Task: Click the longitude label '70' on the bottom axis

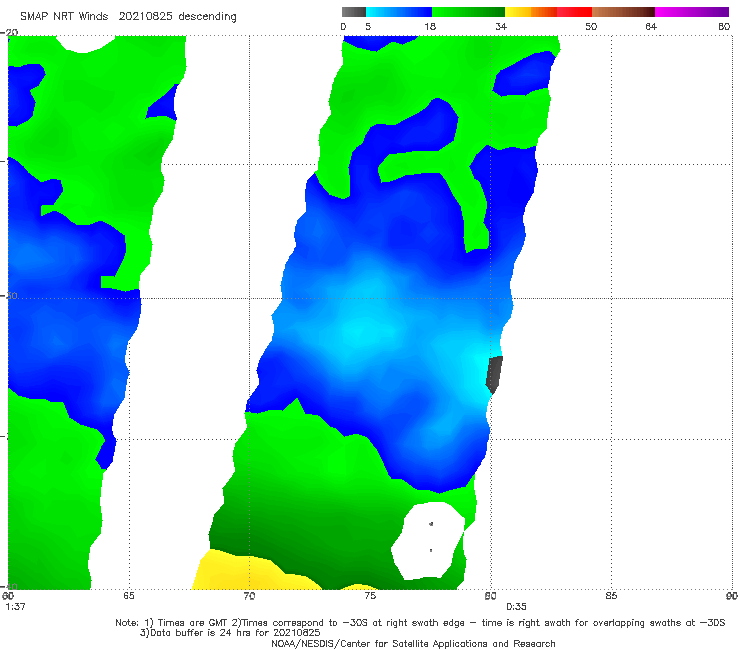Action: pyautogui.click(x=249, y=596)
